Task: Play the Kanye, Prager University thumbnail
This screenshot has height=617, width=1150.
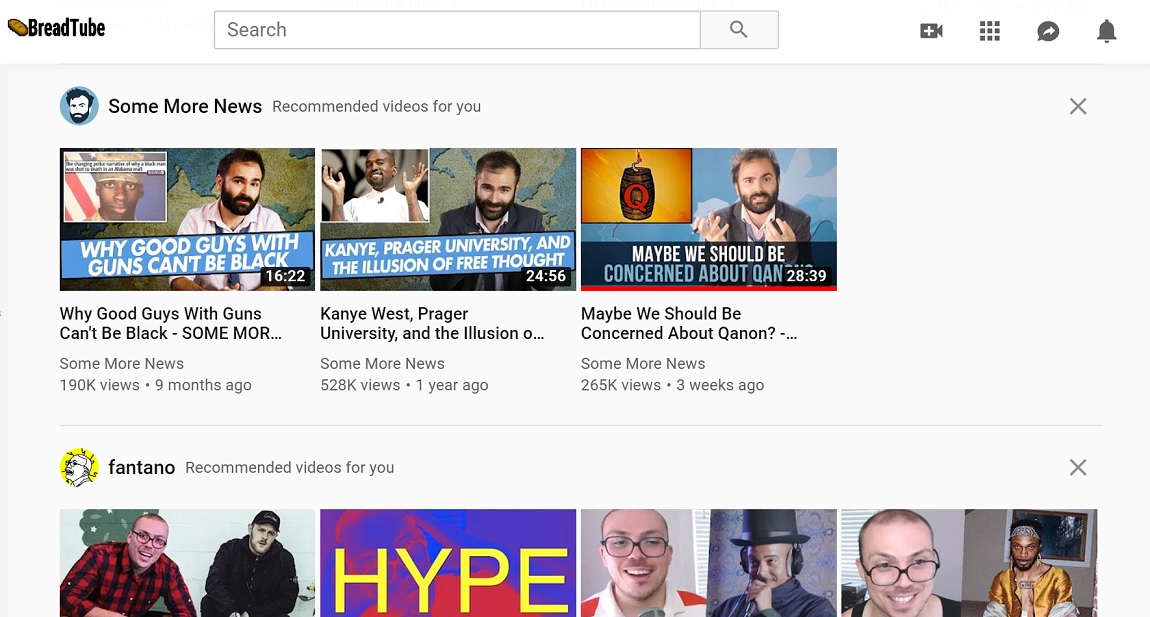Action: click(448, 219)
